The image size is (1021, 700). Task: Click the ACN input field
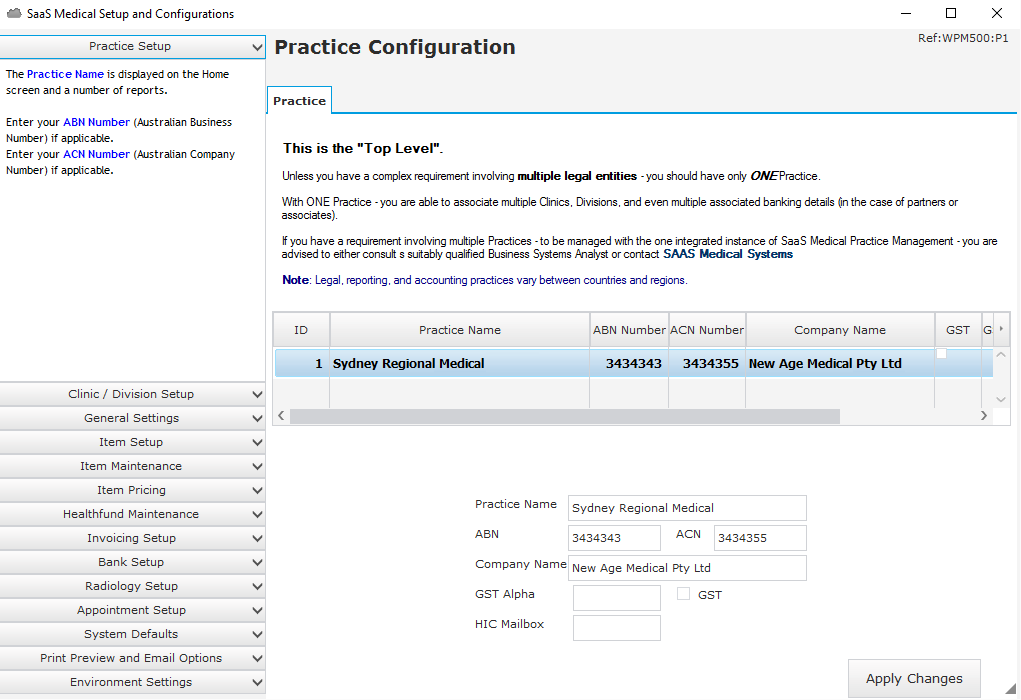tap(760, 538)
